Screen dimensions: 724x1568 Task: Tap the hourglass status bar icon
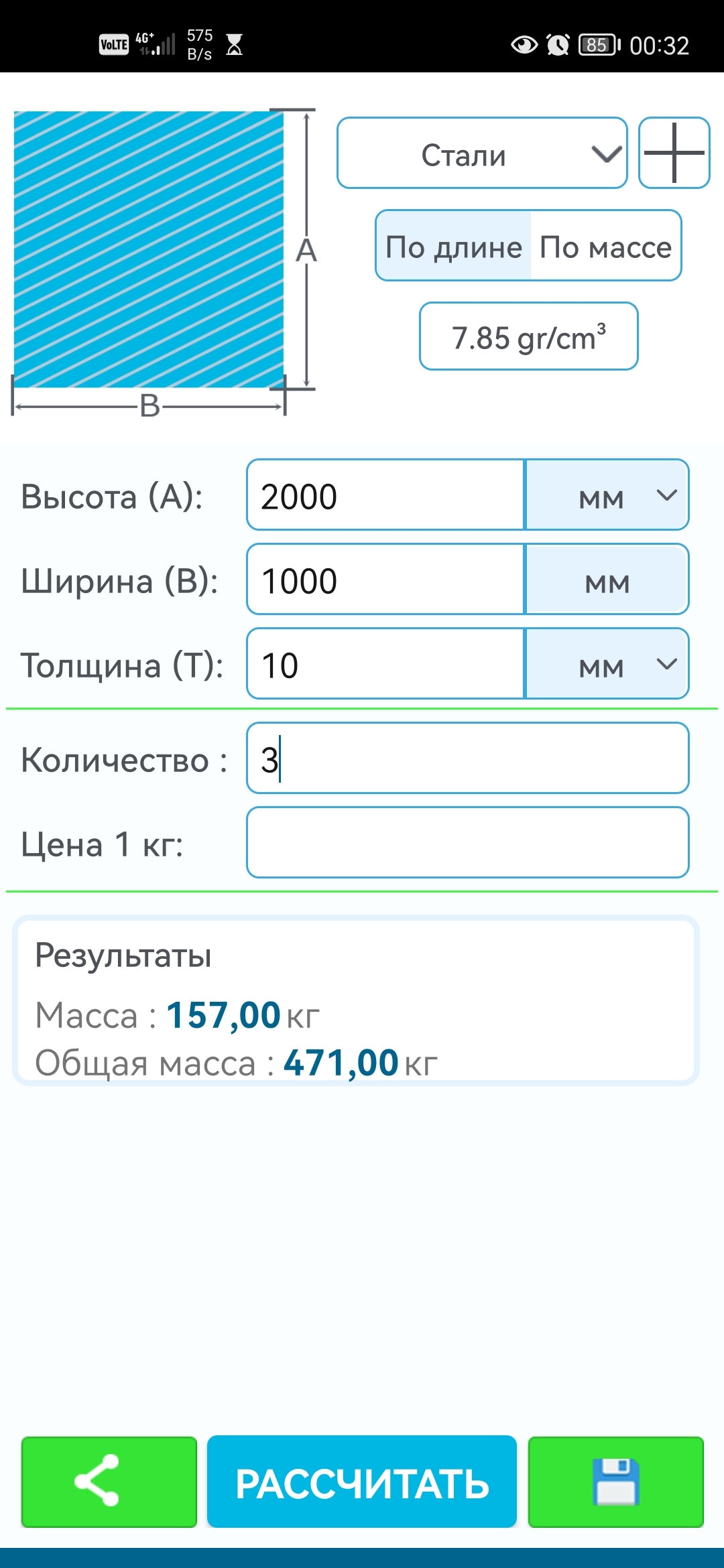[234, 45]
